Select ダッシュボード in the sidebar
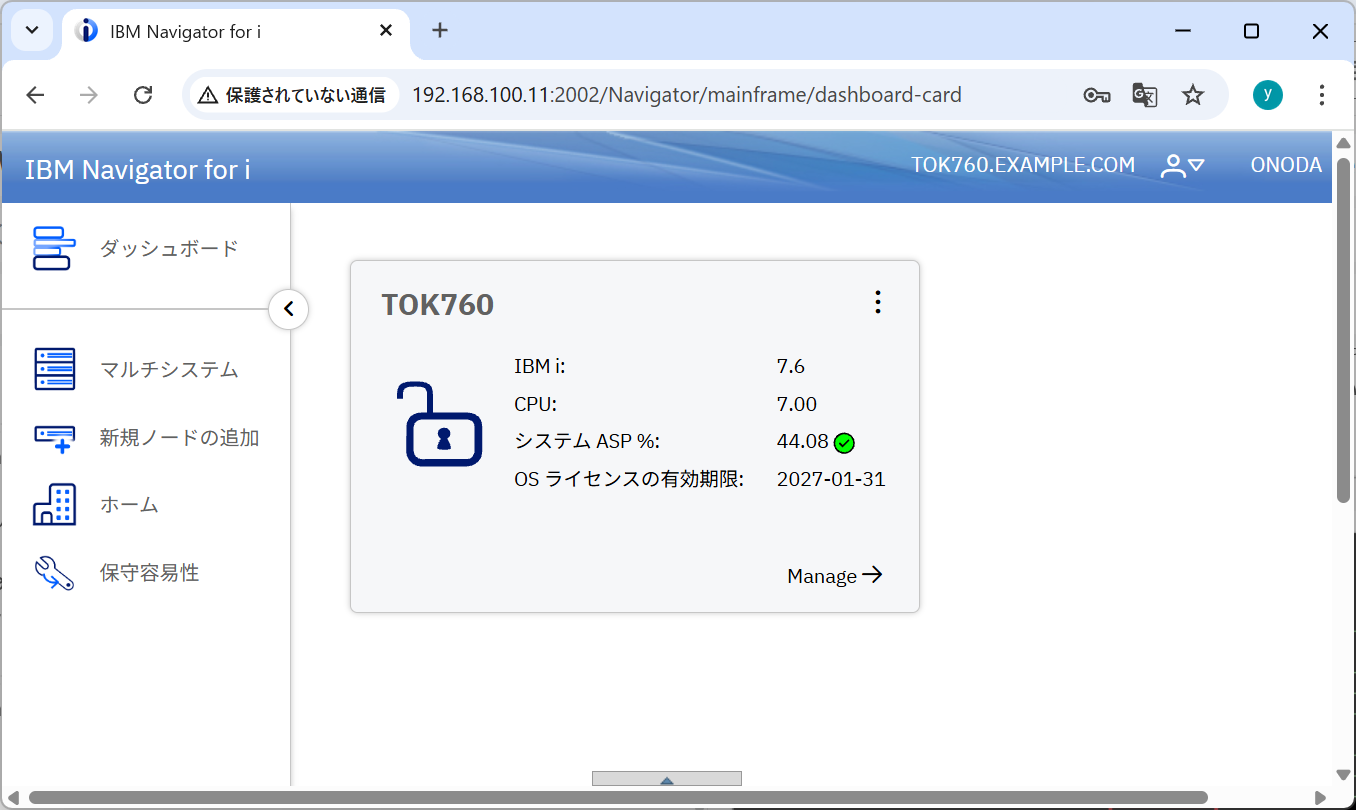This screenshot has width=1356, height=810. pos(169,249)
